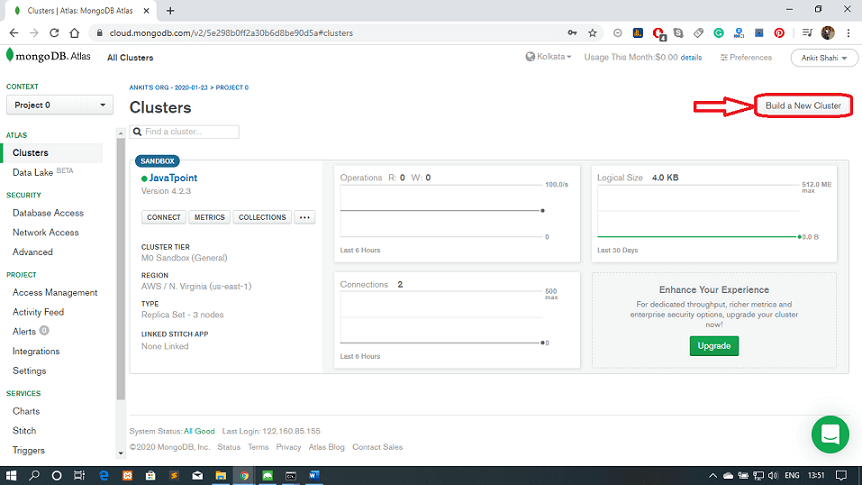Image resolution: width=862 pixels, height=485 pixels.
Task: Open the Kolkata region dropdown
Action: tap(549, 57)
